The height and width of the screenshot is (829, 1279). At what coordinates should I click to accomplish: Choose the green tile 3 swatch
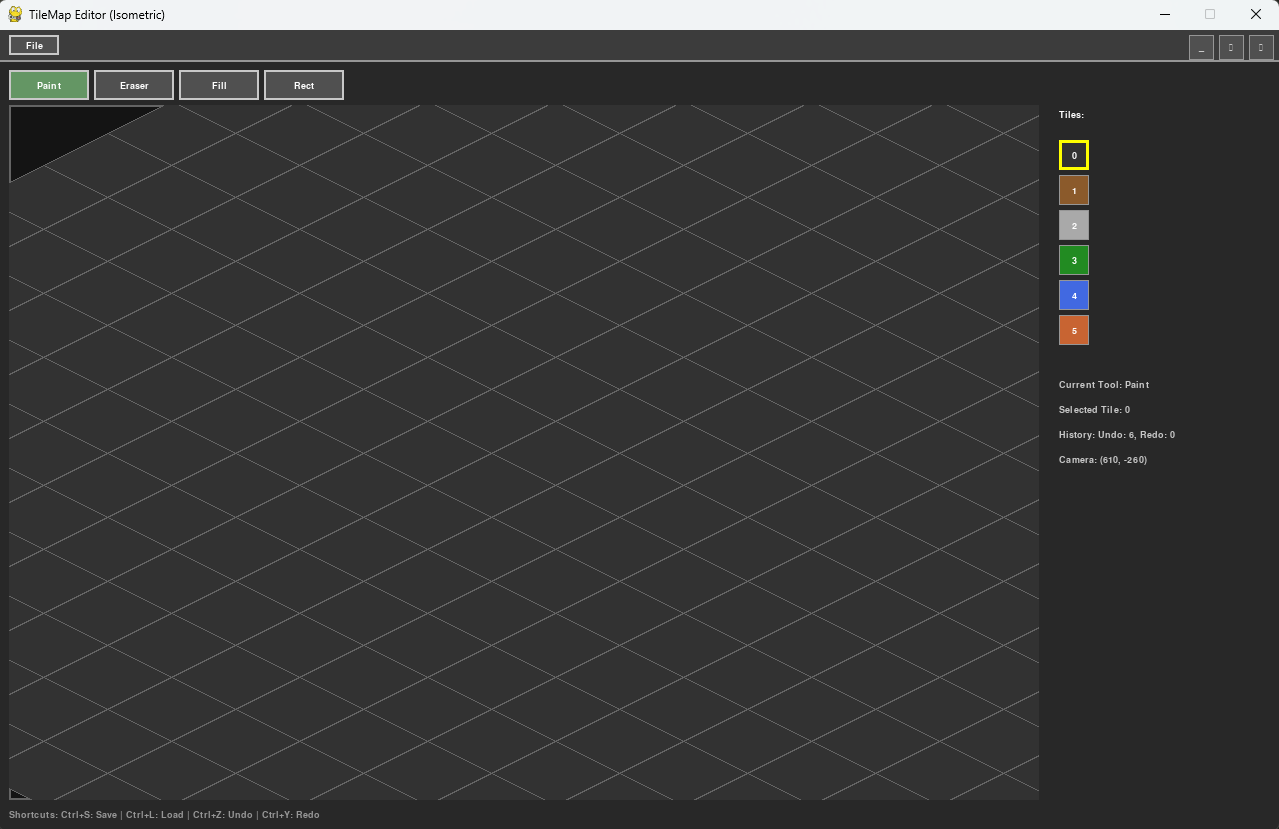click(x=1074, y=260)
